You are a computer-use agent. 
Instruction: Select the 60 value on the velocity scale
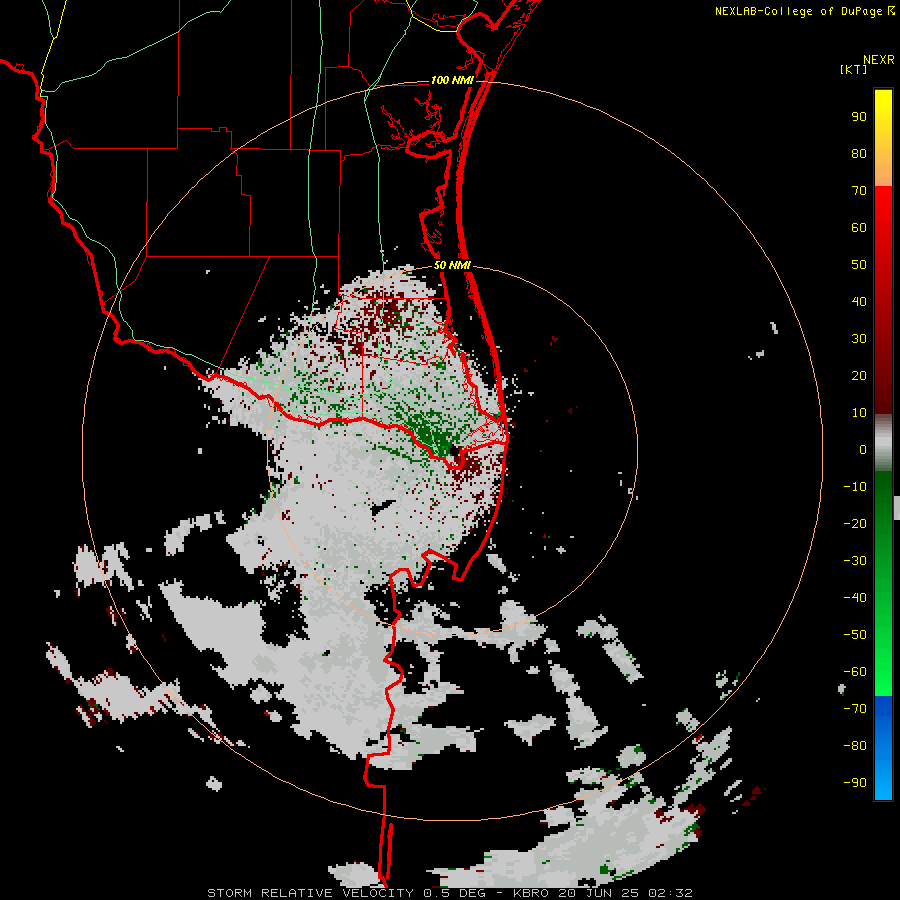pyautogui.click(x=859, y=227)
